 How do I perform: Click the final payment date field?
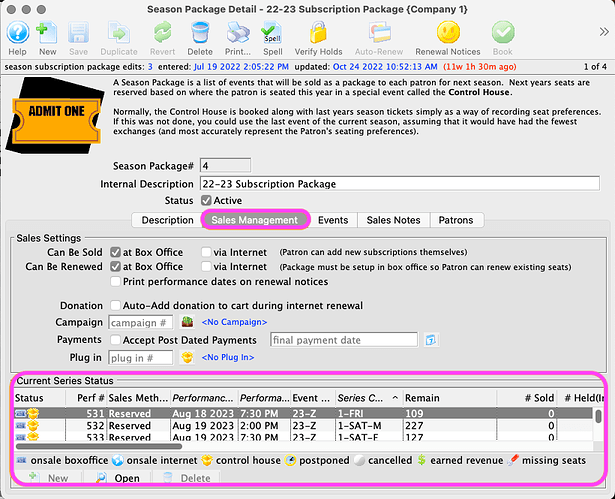pyautogui.click(x=344, y=340)
